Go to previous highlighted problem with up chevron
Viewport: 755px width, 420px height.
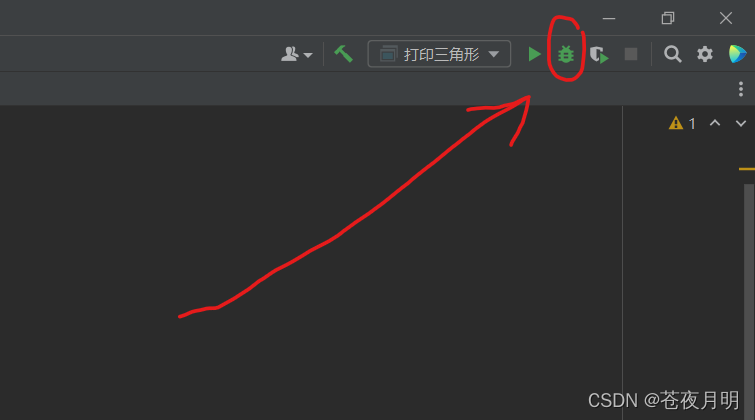[x=715, y=123]
